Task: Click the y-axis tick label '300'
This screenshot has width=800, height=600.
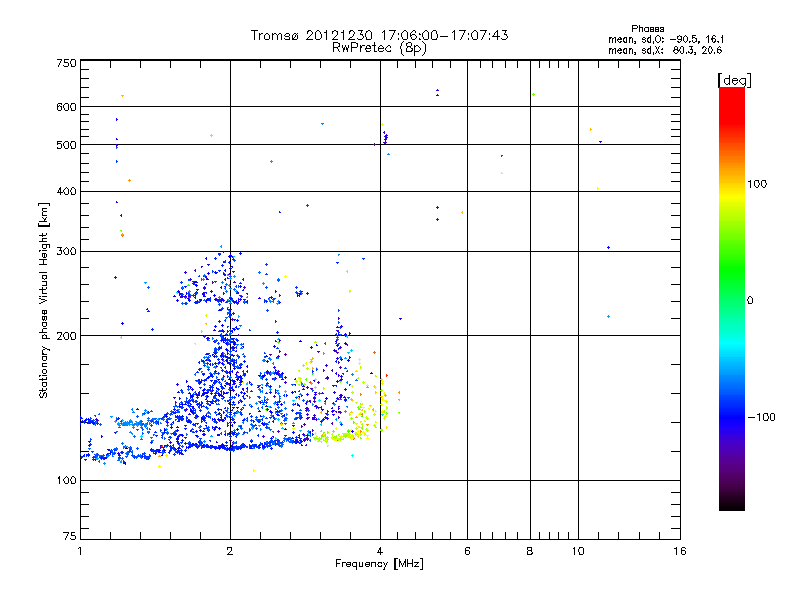Action: (66, 252)
